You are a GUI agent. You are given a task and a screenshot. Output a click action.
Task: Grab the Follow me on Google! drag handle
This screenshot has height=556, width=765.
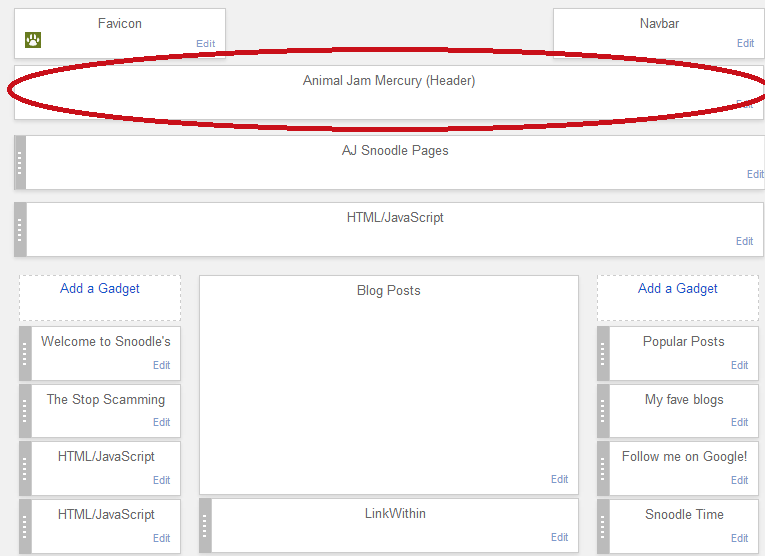click(603, 468)
